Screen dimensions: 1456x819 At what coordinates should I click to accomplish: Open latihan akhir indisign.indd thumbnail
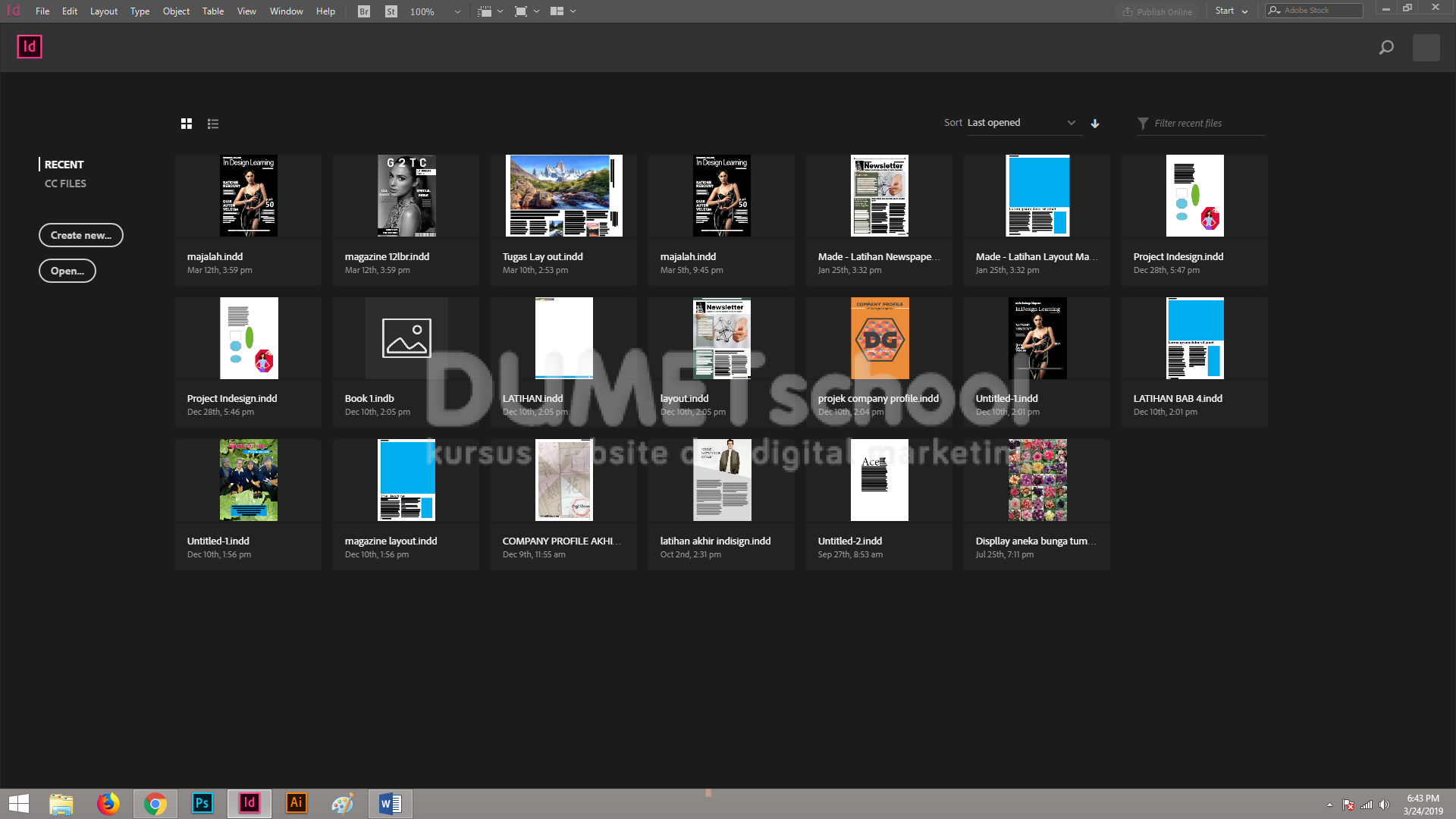pyautogui.click(x=722, y=480)
